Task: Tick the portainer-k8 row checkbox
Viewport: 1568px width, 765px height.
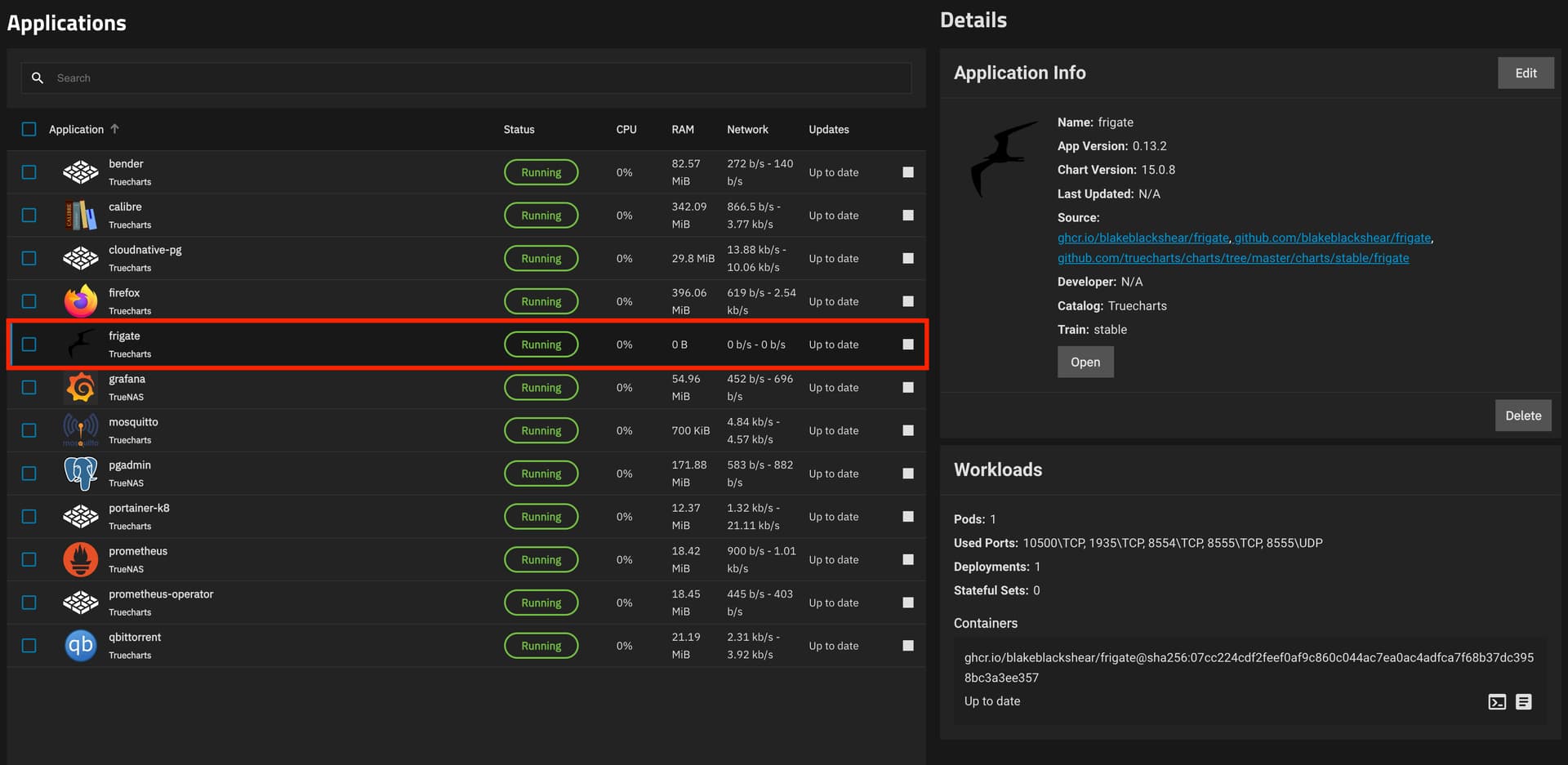Action: coord(29,517)
